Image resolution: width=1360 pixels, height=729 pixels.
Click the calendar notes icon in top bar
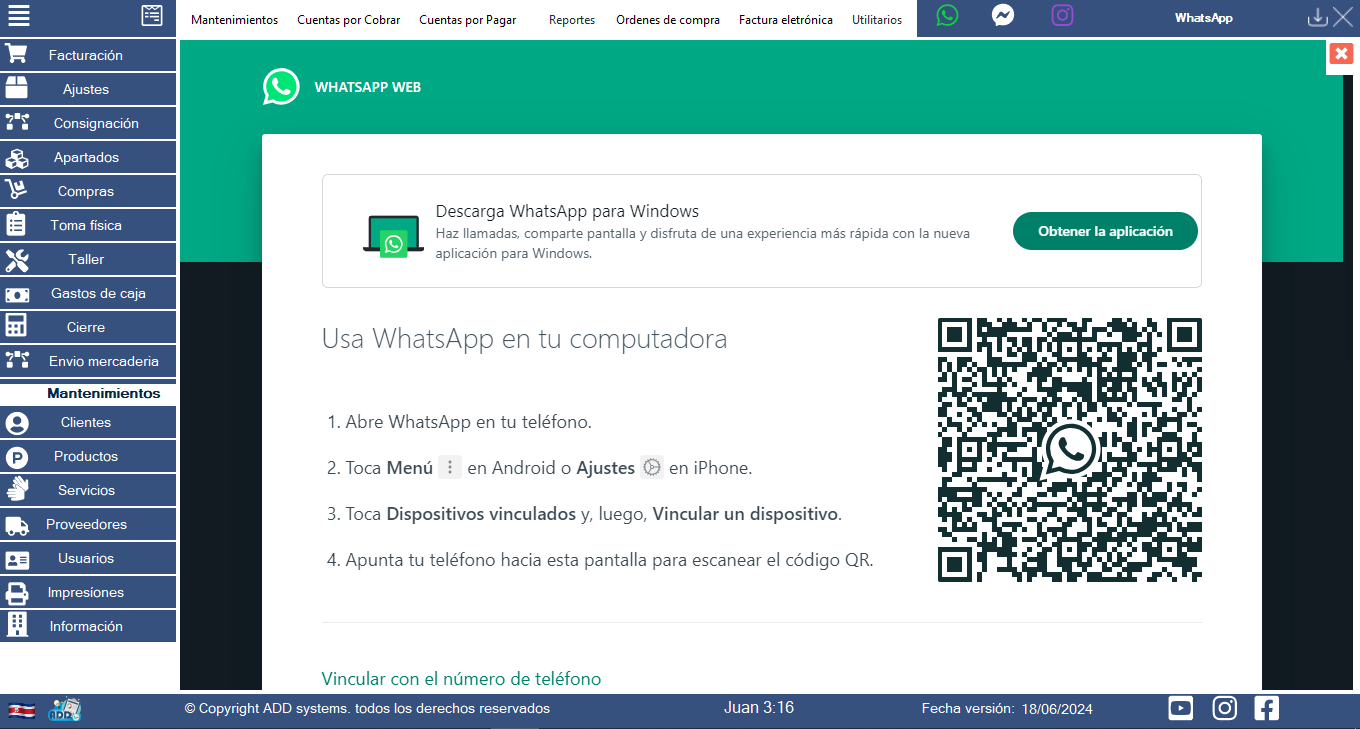(152, 16)
